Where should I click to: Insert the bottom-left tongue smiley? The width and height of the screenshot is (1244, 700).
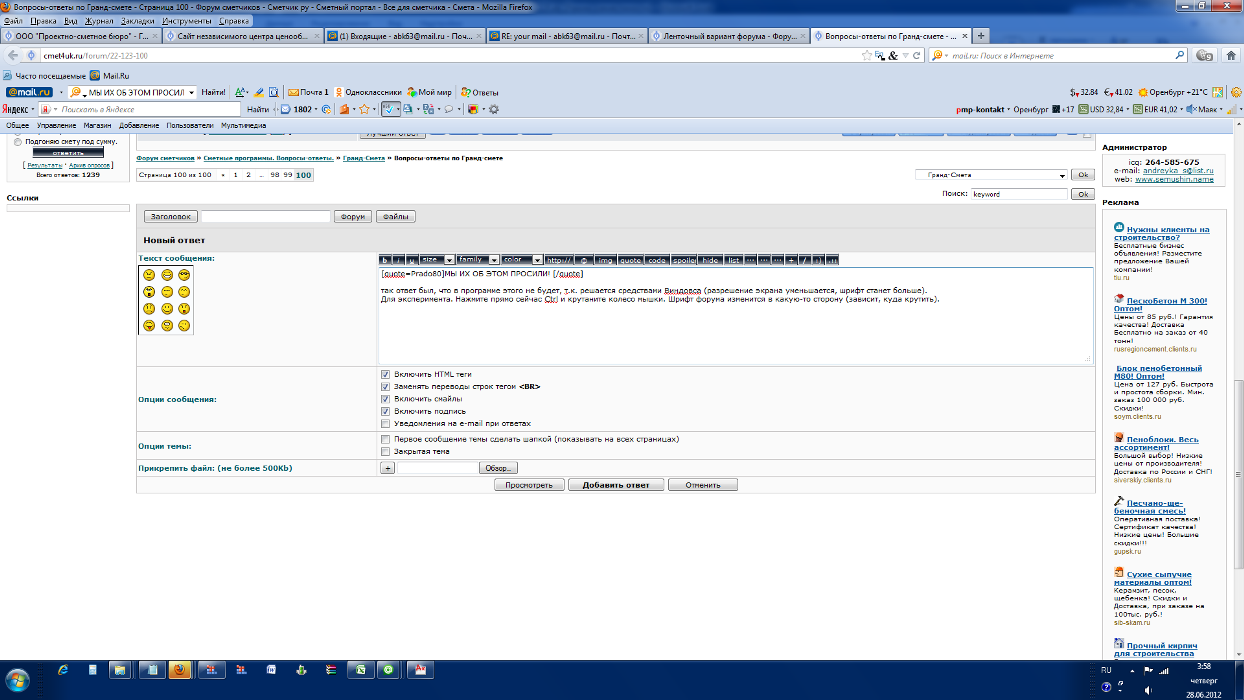[x=149, y=325]
